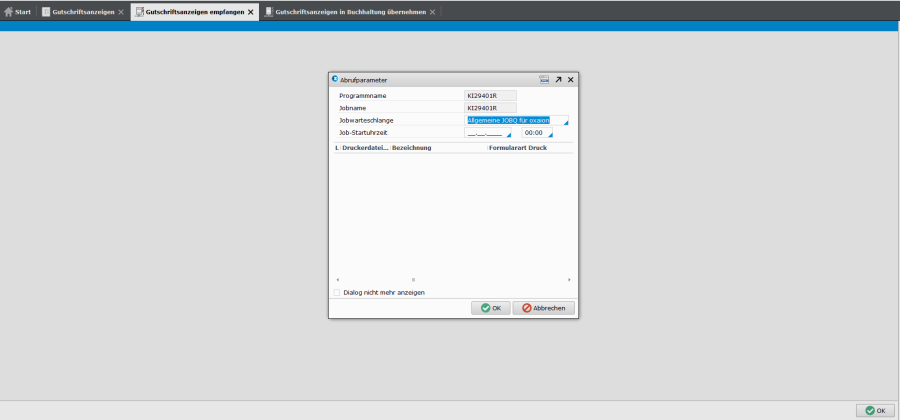
Task: Close the Abrufparameter dialog with X
Action: click(571, 79)
